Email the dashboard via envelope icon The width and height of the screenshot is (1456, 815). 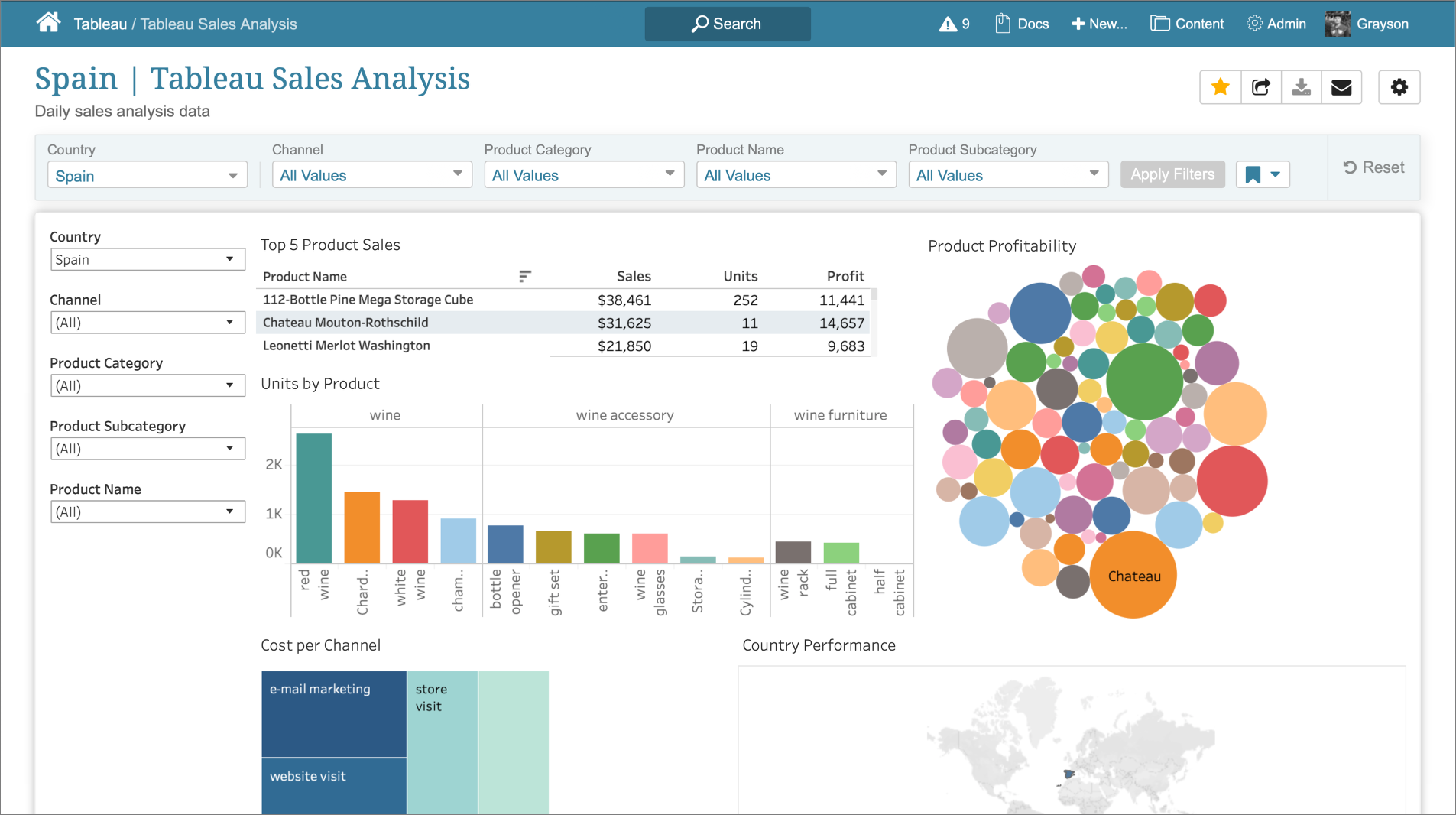click(x=1341, y=87)
